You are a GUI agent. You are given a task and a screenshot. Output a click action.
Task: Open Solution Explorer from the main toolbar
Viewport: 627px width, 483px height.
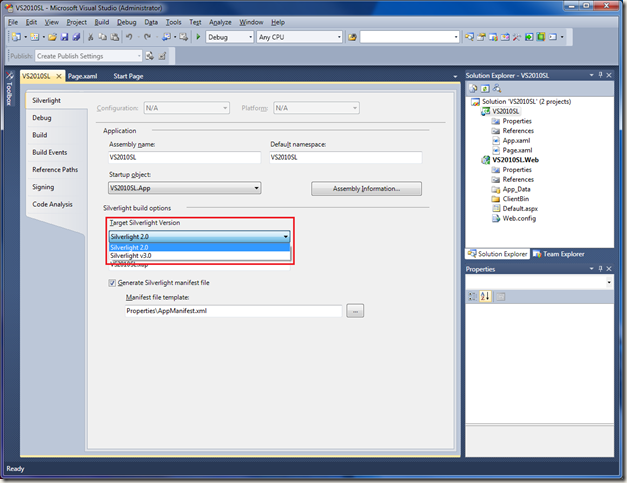coord(469,37)
